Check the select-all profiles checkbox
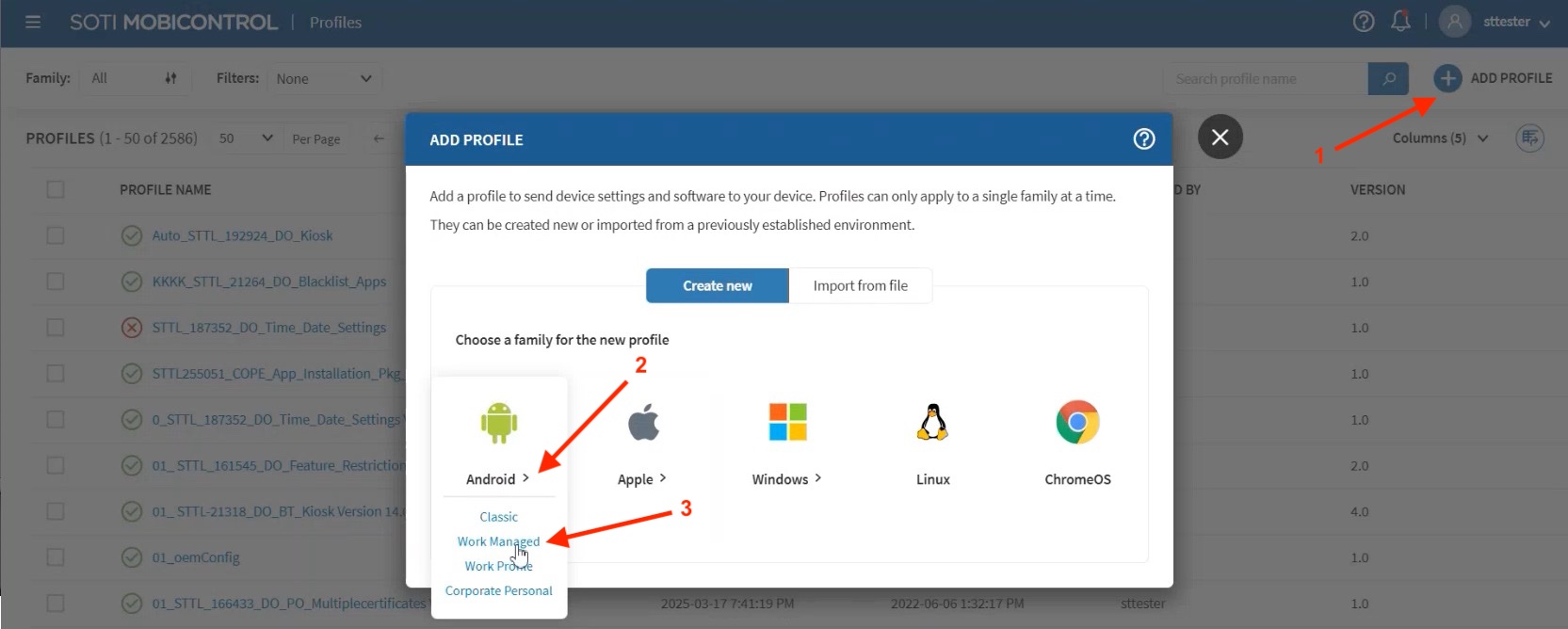The image size is (1568, 629). tap(56, 190)
